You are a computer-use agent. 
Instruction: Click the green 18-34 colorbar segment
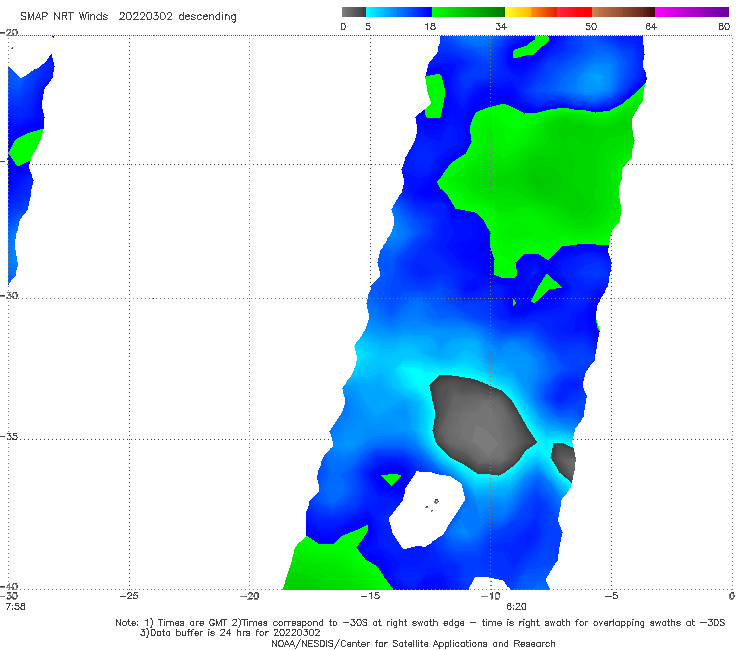click(x=469, y=12)
